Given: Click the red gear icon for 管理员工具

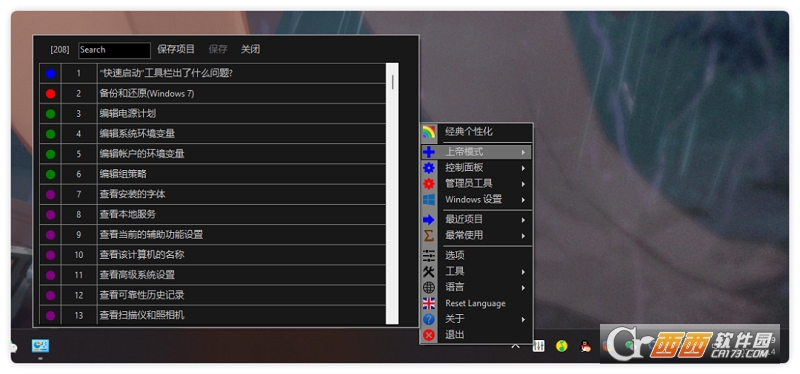Looking at the screenshot, I should pyautogui.click(x=429, y=184).
